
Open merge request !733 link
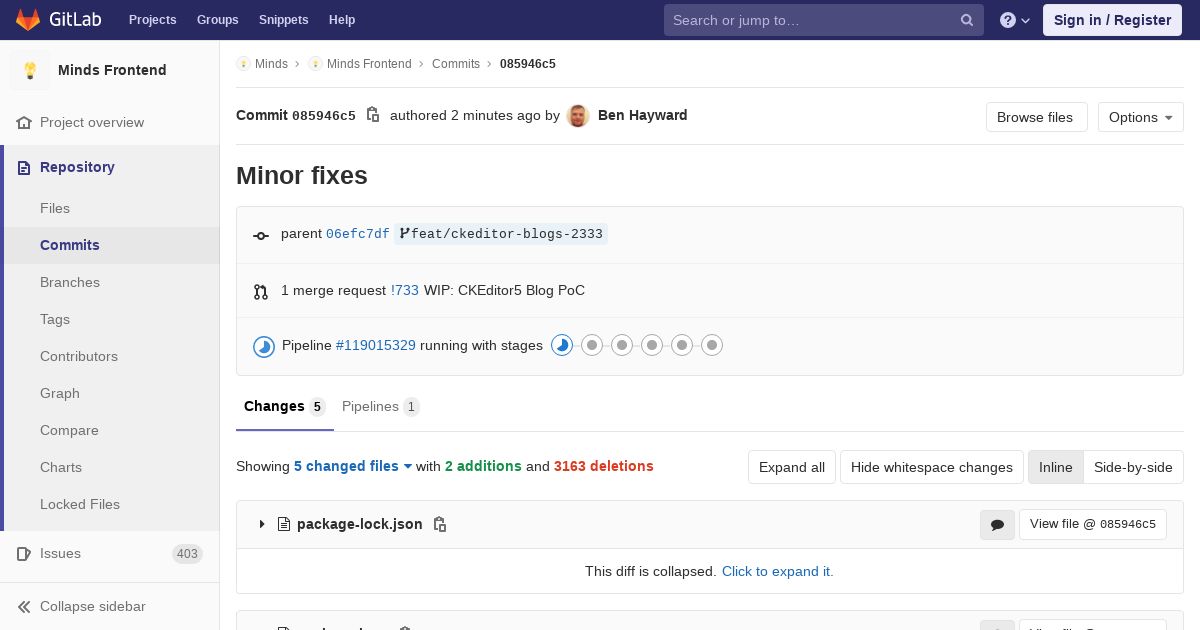coord(405,290)
